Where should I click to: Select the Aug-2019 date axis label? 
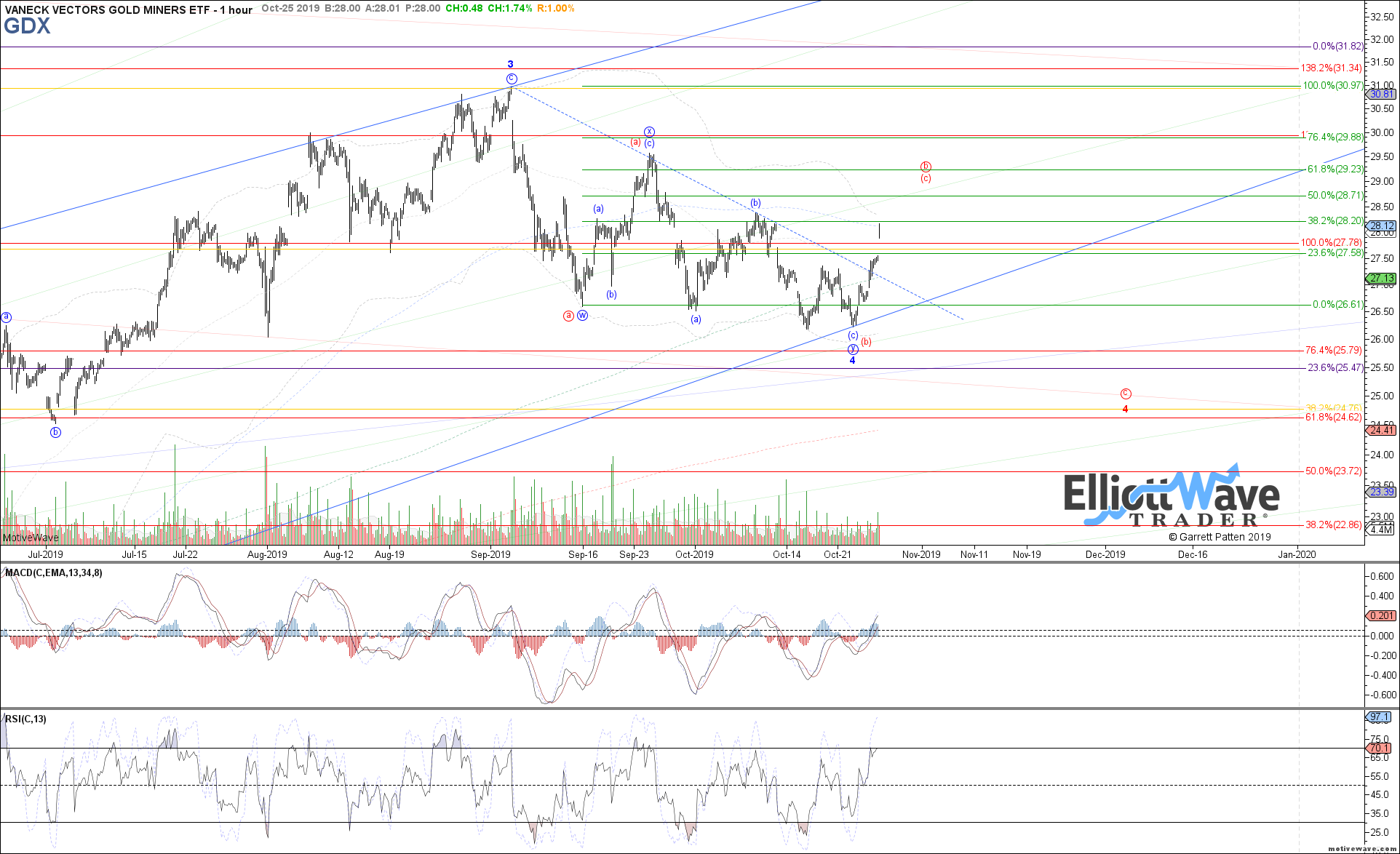coord(267,554)
